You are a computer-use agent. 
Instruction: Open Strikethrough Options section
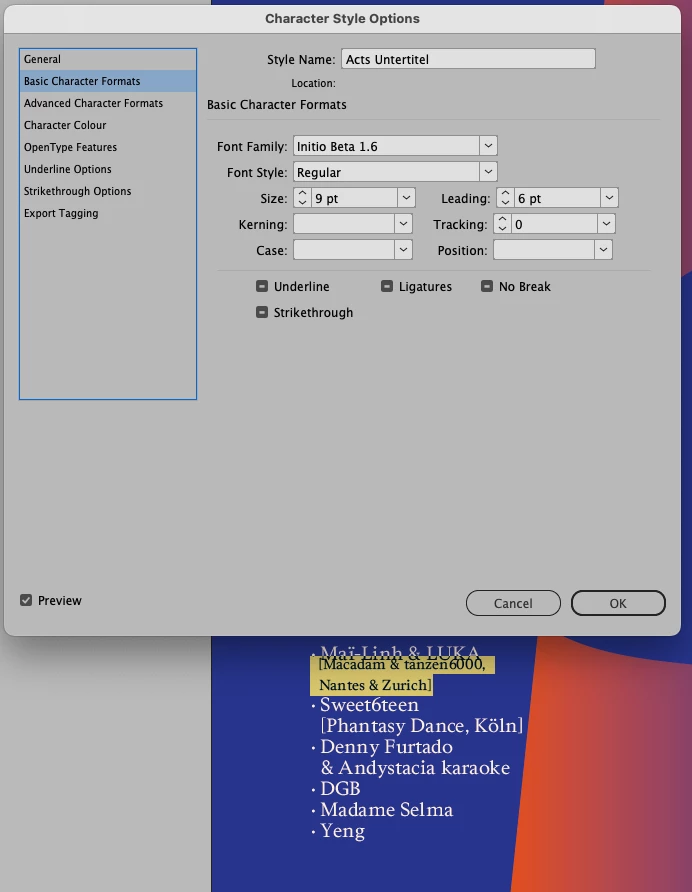(x=108, y=191)
